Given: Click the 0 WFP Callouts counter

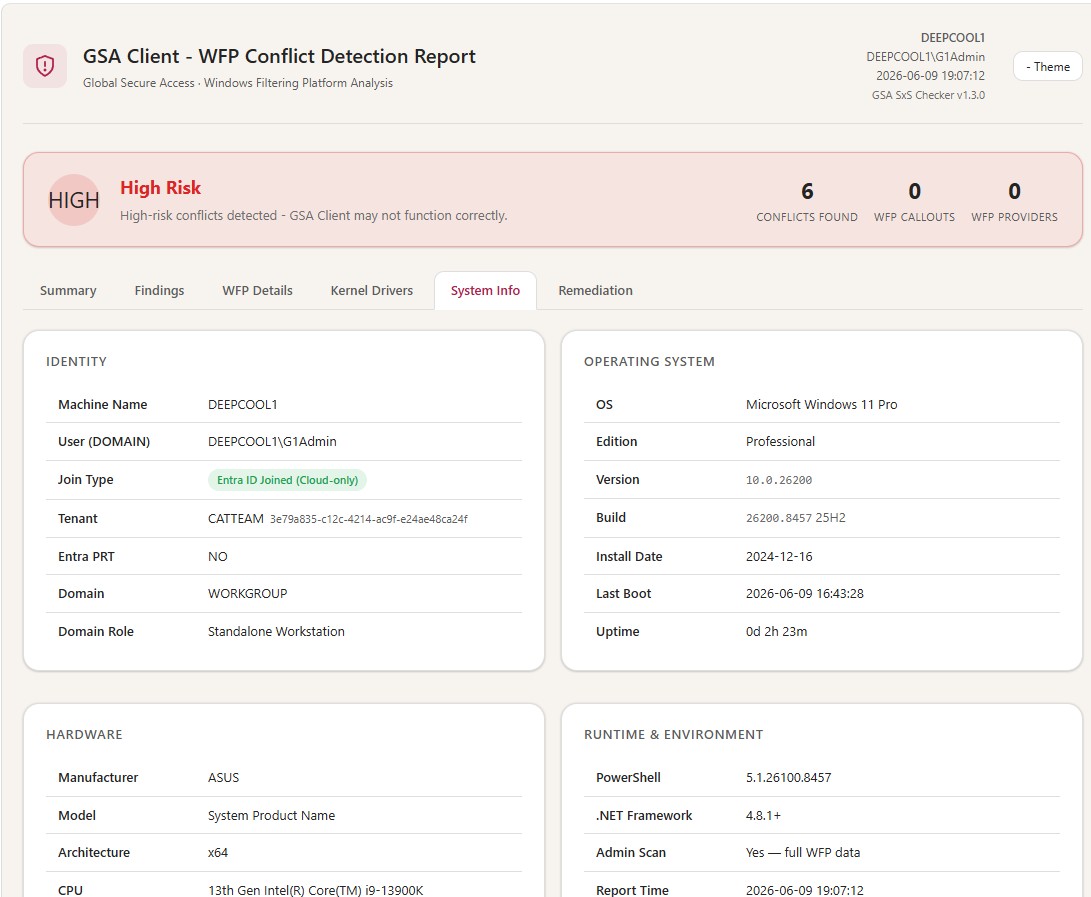Looking at the screenshot, I should [x=914, y=202].
